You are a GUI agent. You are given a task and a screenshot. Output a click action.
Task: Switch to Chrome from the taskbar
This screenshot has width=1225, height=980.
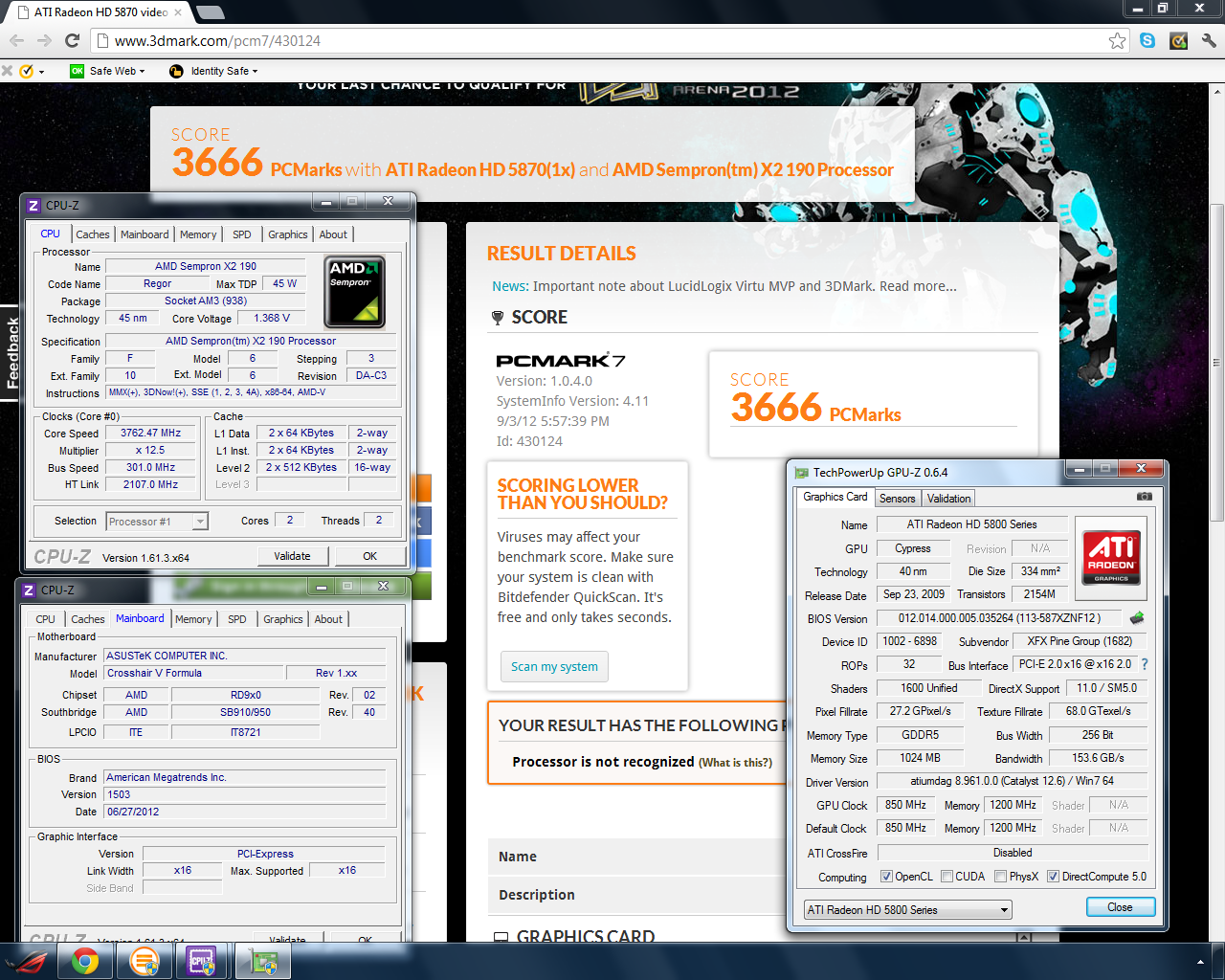[85, 962]
